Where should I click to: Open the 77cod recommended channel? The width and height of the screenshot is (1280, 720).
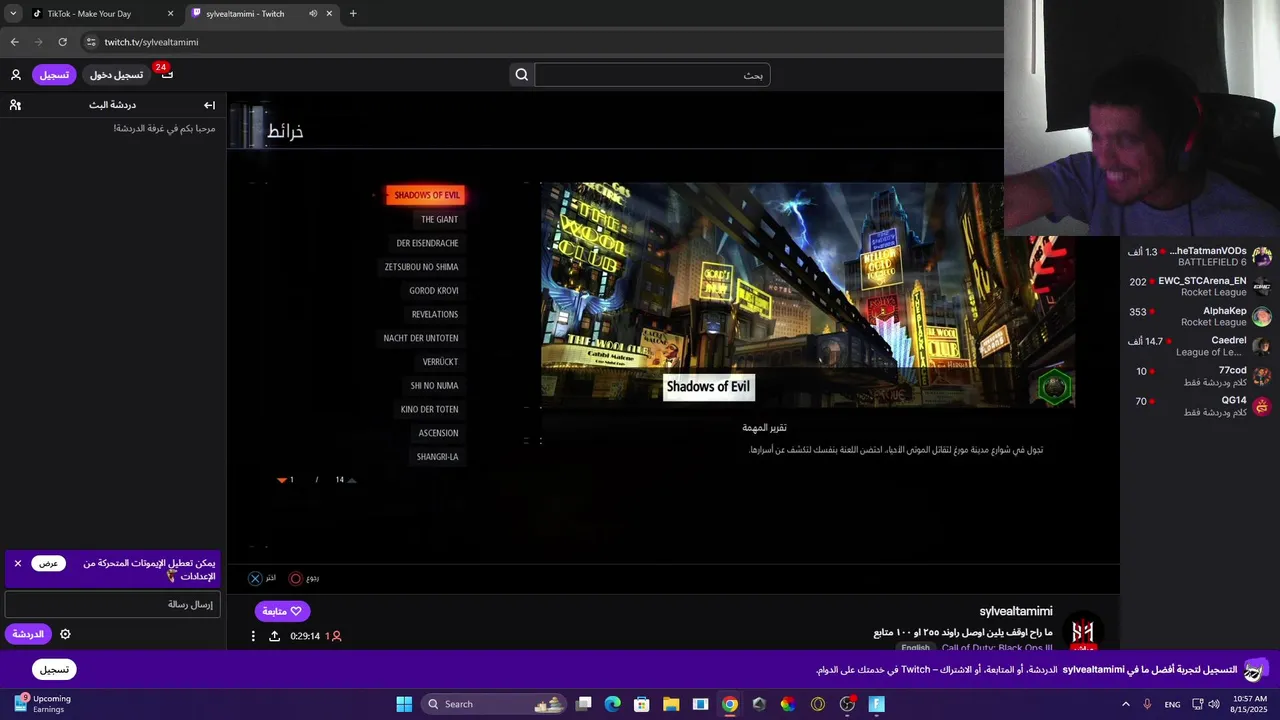[1198, 376]
